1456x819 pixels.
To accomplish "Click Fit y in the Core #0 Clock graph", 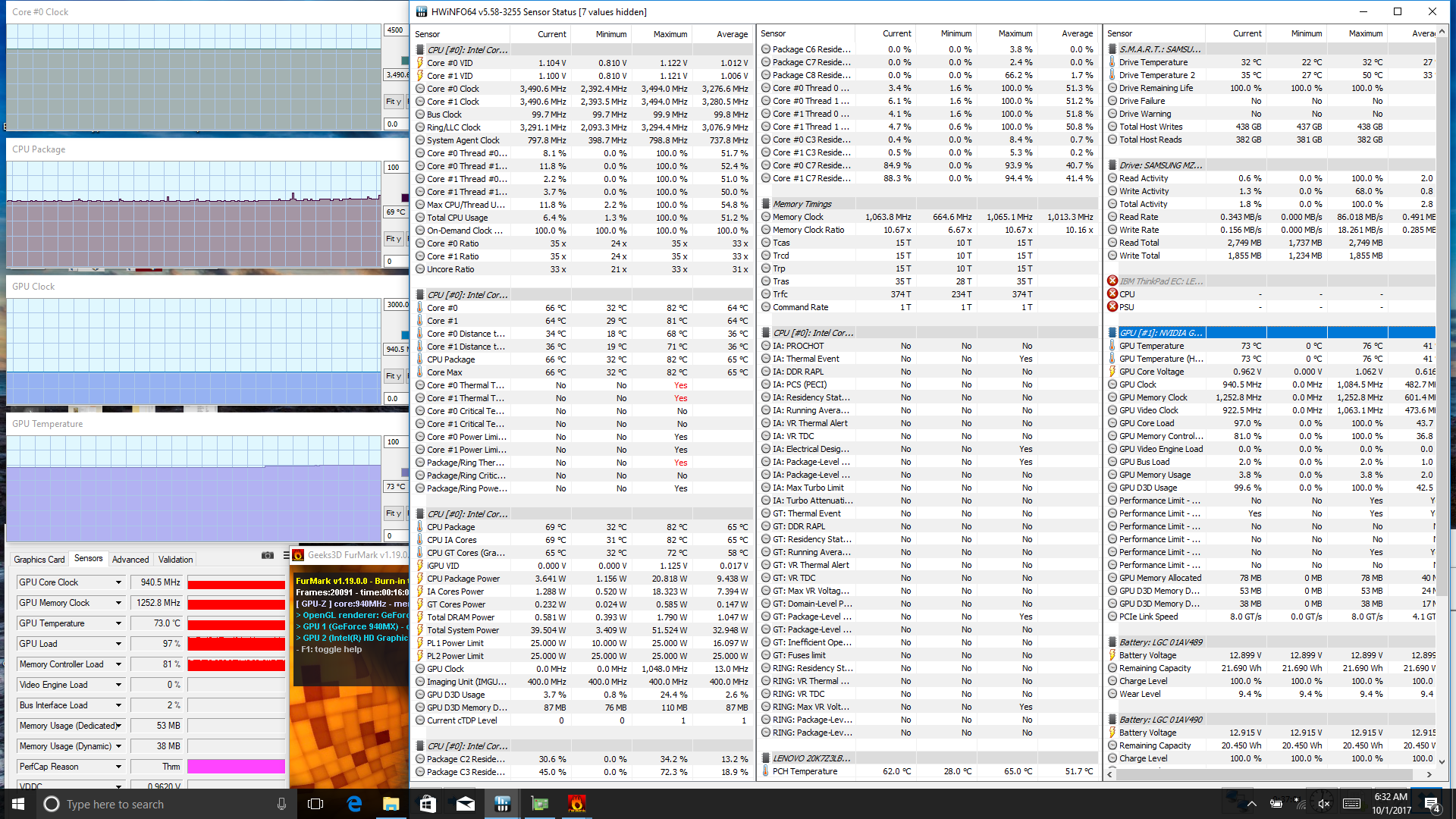I will pyautogui.click(x=394, y=101).
